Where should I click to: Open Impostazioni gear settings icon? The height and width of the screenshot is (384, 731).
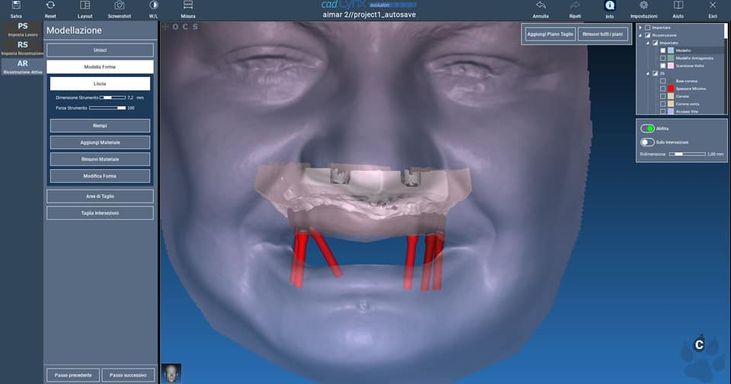644,6
